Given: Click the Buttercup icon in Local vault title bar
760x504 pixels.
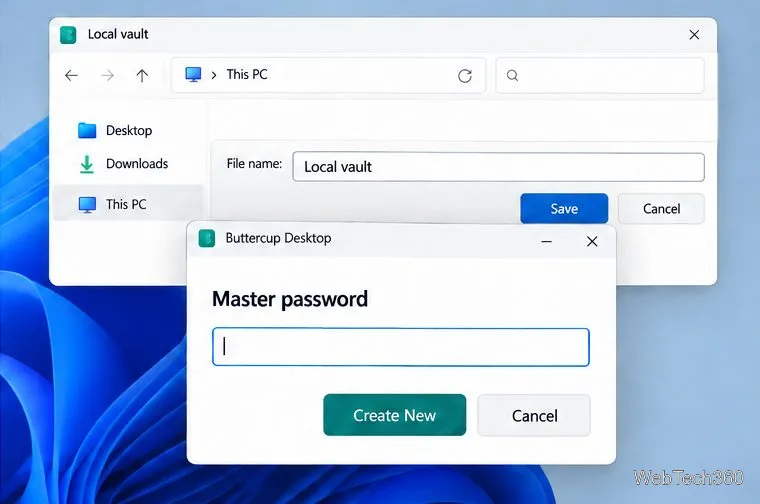Looking at the screenshot, I should (68, 35).
